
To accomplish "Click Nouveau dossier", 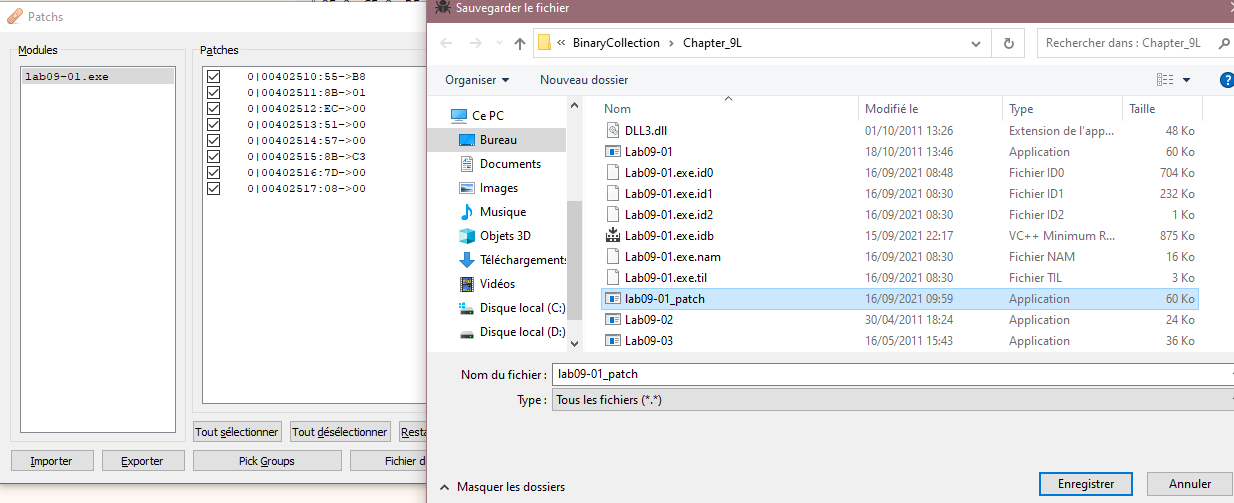I will pyautogui.click(x=584, y=80).
